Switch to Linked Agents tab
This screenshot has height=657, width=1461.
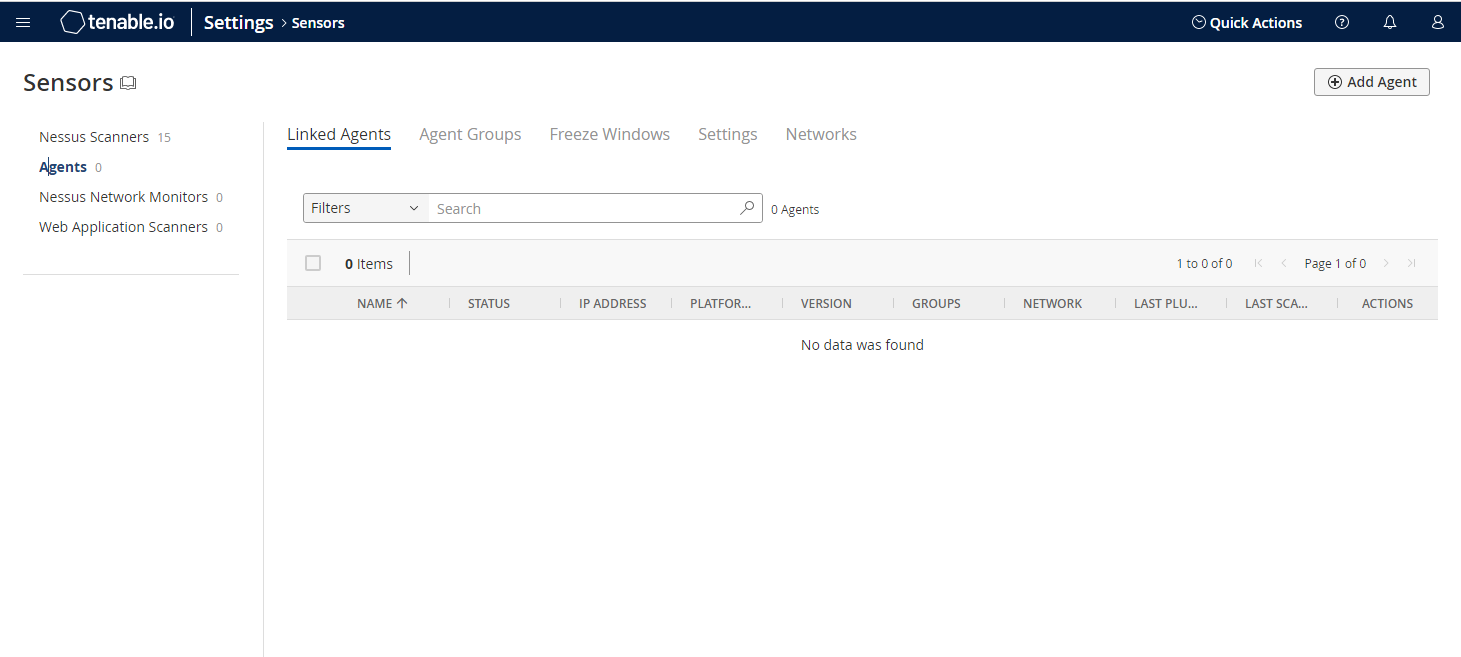coord(339,134)
